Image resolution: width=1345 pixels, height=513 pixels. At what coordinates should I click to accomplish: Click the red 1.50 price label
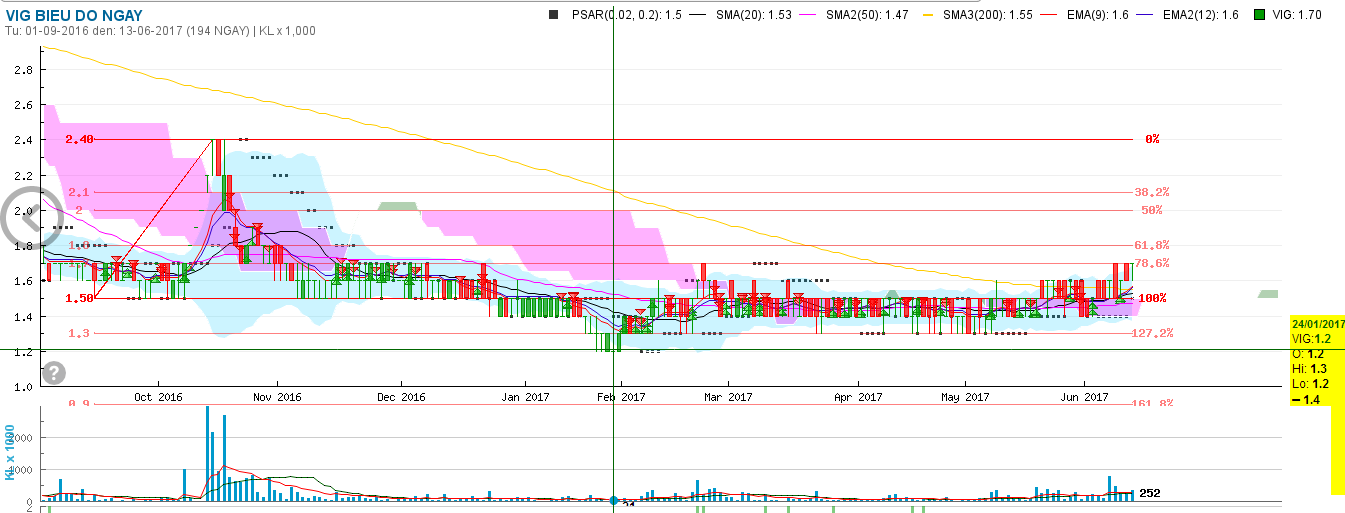[79, 298]
